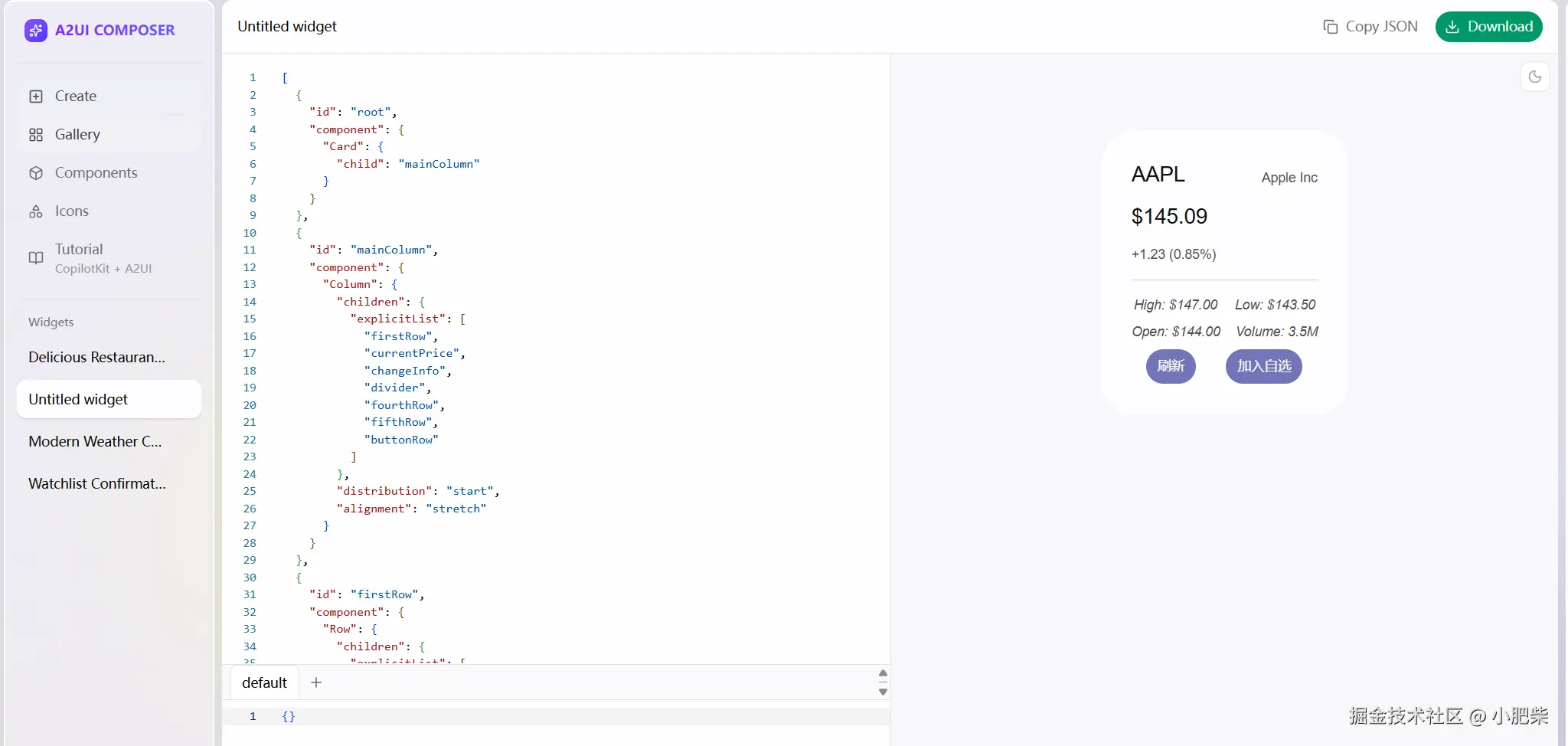This screenshot has width=1568, height=746.
Task: Open the Tutorial CopilotKit + A2UI link
Action: click(x=109, y=258)
